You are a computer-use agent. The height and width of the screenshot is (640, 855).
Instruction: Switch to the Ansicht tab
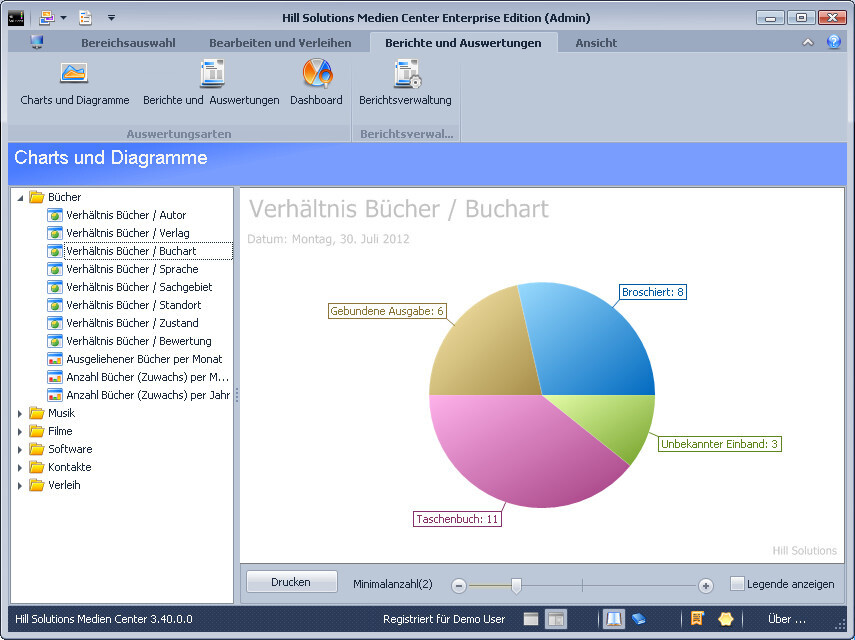(596, 43)
